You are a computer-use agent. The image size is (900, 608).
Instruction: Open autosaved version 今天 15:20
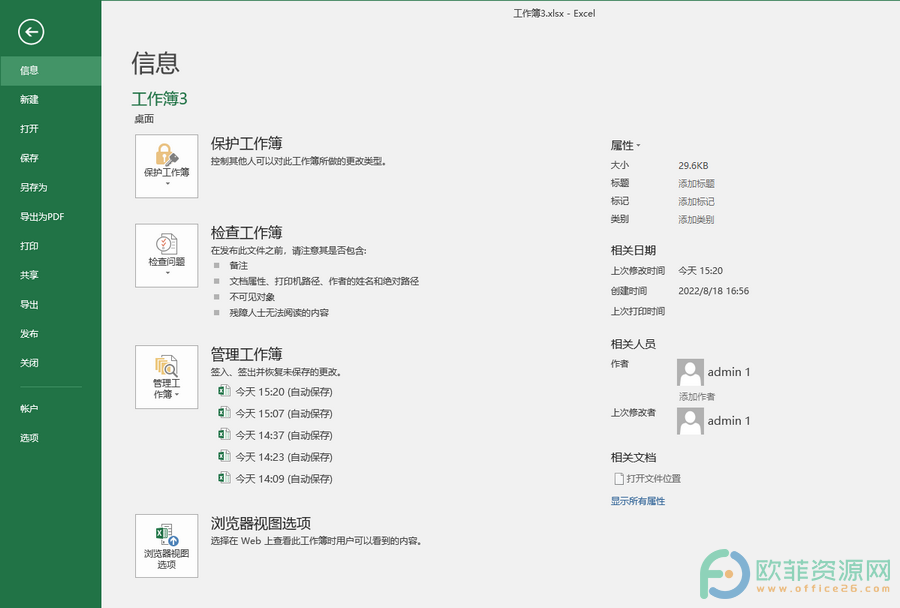tap(275, 392)
